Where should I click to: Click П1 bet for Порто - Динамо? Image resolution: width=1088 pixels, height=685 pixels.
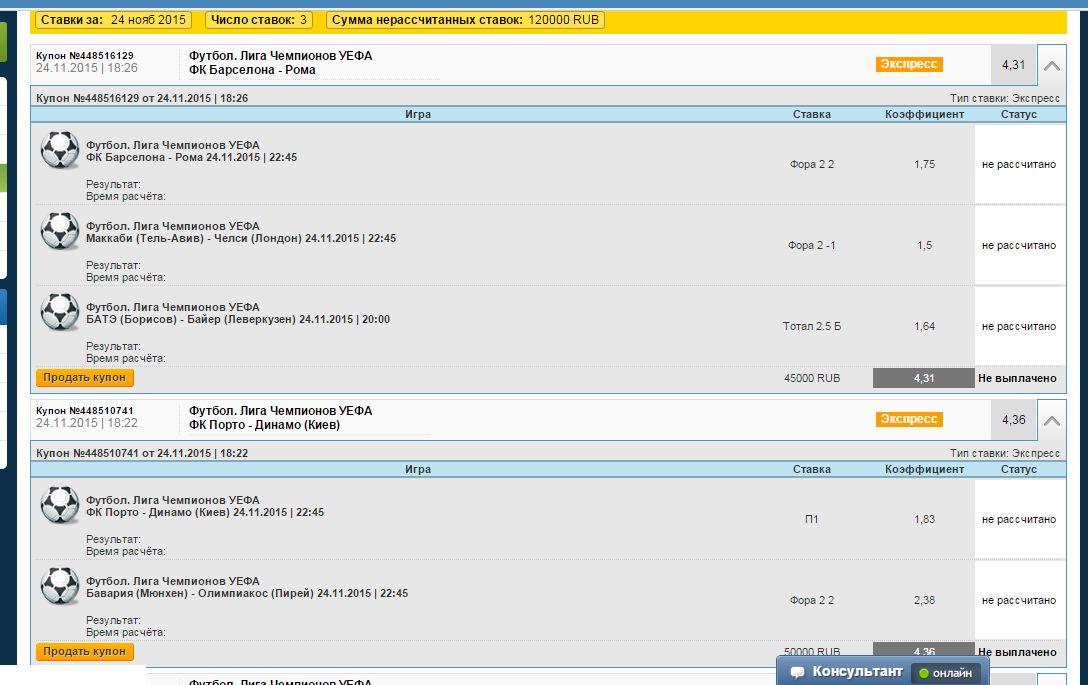point(812,519)
